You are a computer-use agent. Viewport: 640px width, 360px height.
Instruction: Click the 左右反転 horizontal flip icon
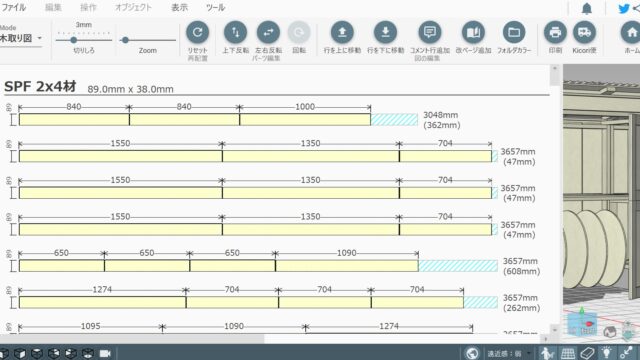pos(268,32)
